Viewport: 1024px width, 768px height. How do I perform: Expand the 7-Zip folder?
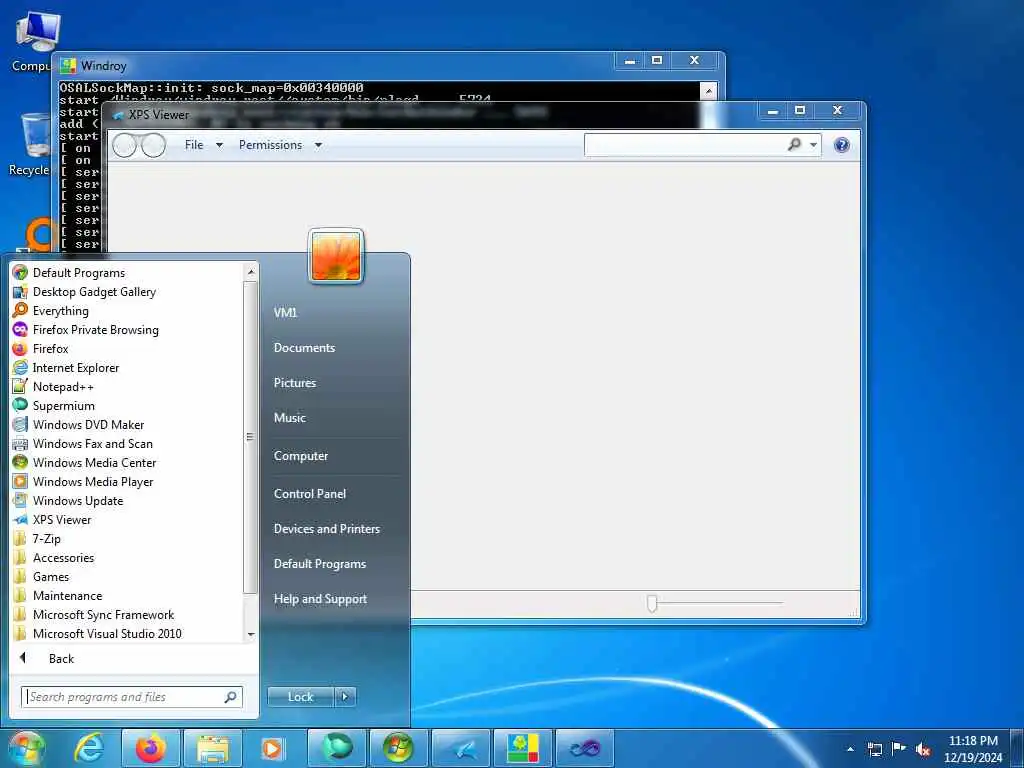(x=38, y=539)
